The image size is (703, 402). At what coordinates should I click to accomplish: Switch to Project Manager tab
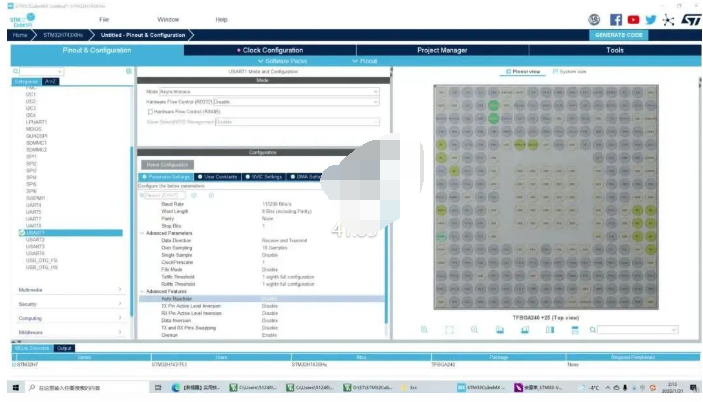(x=442, y=50)
